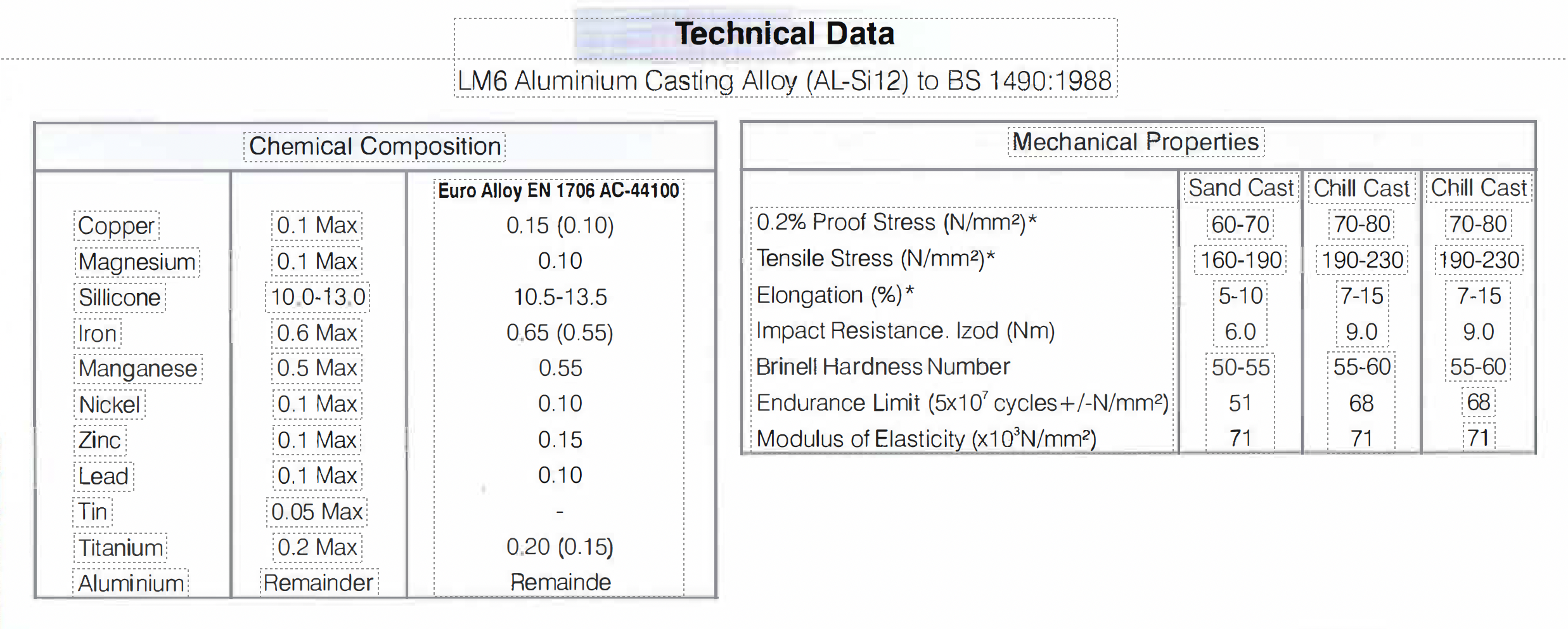Select the Euro Alloy EN 1706 AC-44100 header
Image resolution: width=1568 pixels, height=629 pixels.
pyautogui.click(x=558, y=191)
